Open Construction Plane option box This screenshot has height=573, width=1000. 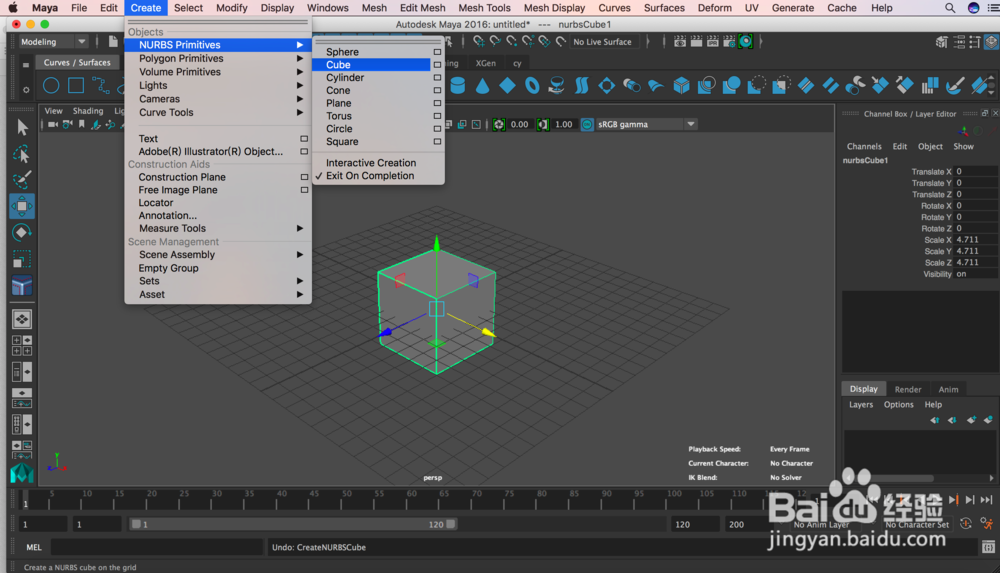(x=304, y=177)
